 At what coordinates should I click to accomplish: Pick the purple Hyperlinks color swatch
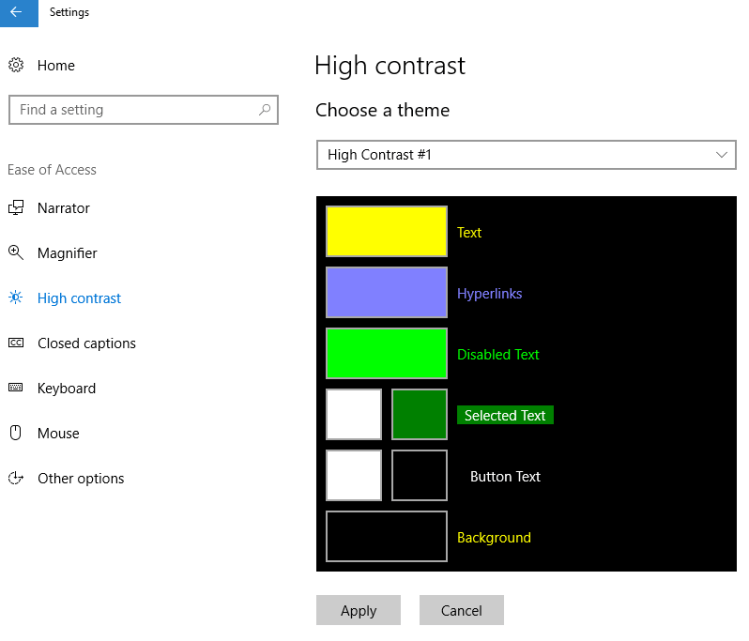(x=386, y=292)
